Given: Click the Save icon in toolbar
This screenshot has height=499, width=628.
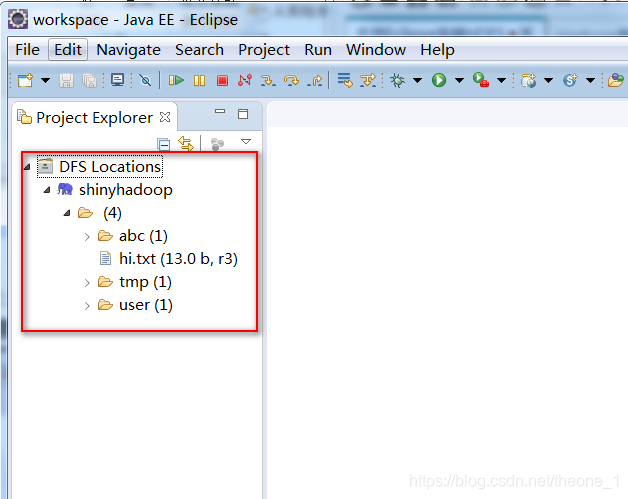Looking at the screenshot, I should point(66,80).
